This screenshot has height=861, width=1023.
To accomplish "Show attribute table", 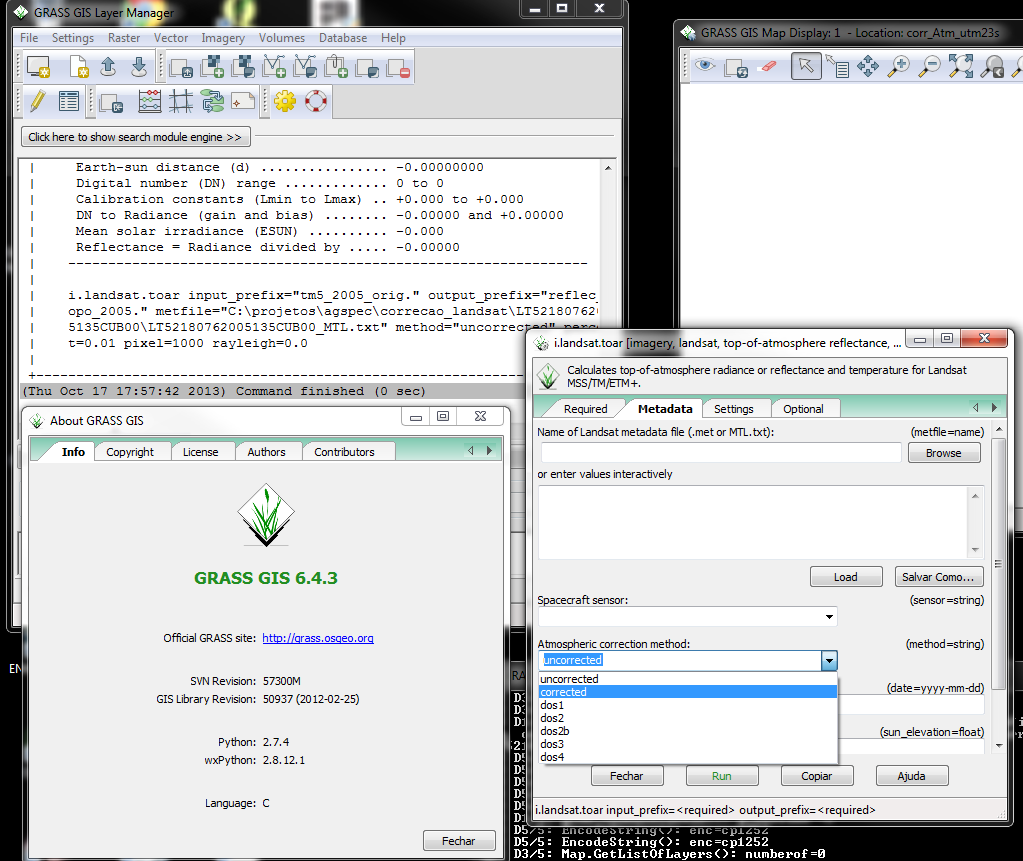I will (x=69, y=101).
